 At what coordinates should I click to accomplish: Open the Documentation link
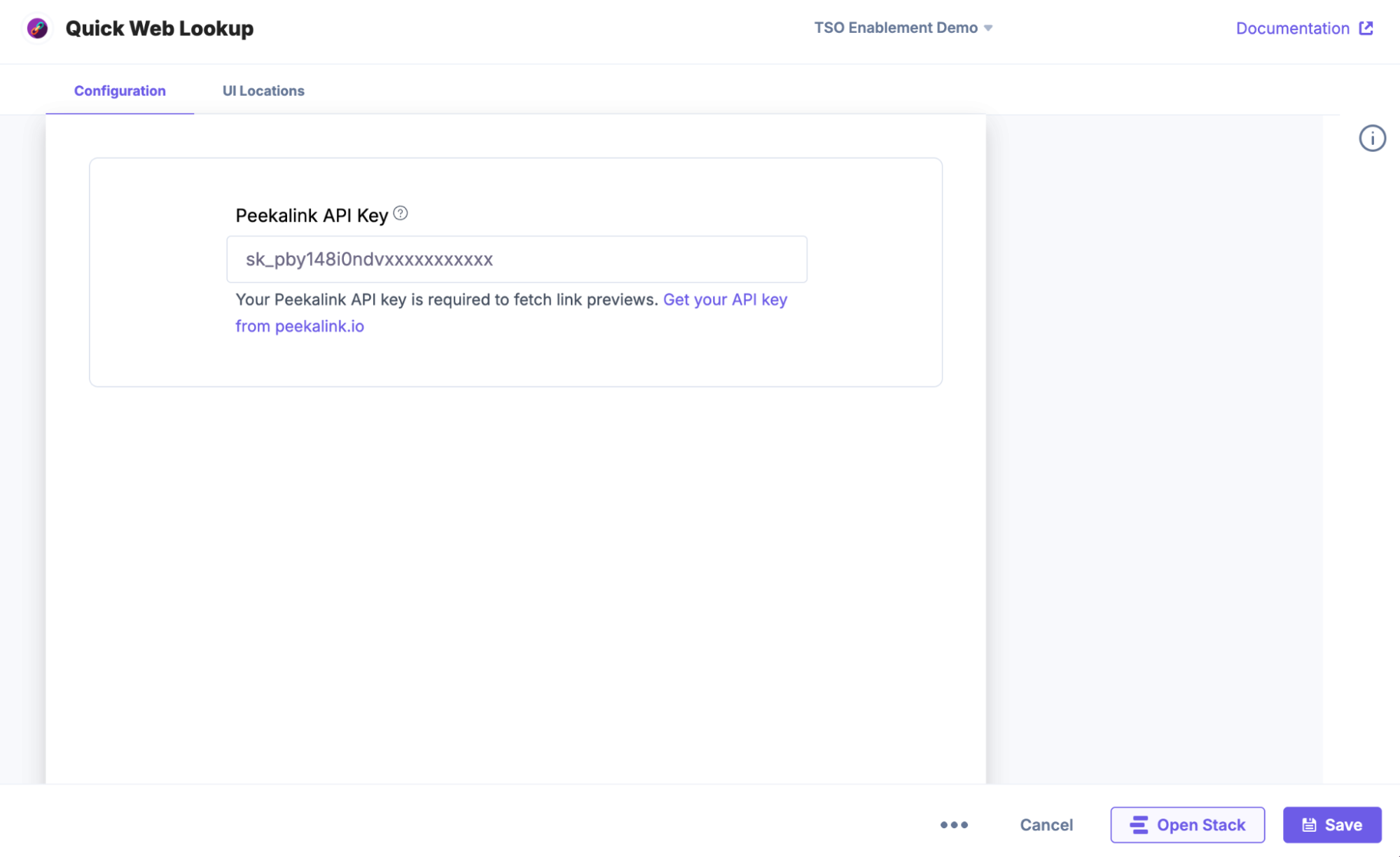1292,28
